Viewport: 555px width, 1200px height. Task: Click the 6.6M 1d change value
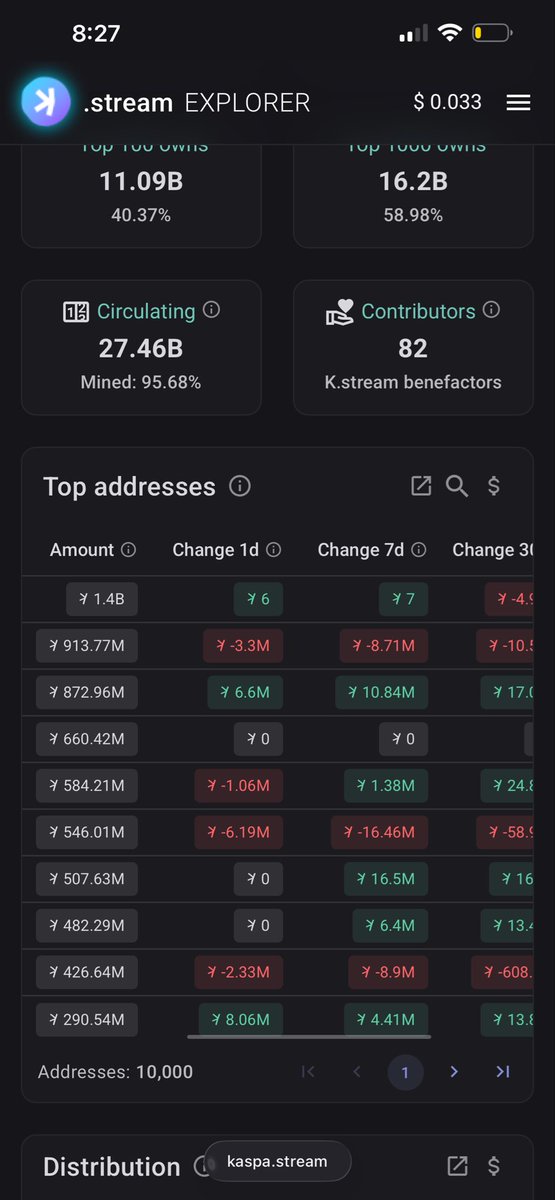point(245,692)
